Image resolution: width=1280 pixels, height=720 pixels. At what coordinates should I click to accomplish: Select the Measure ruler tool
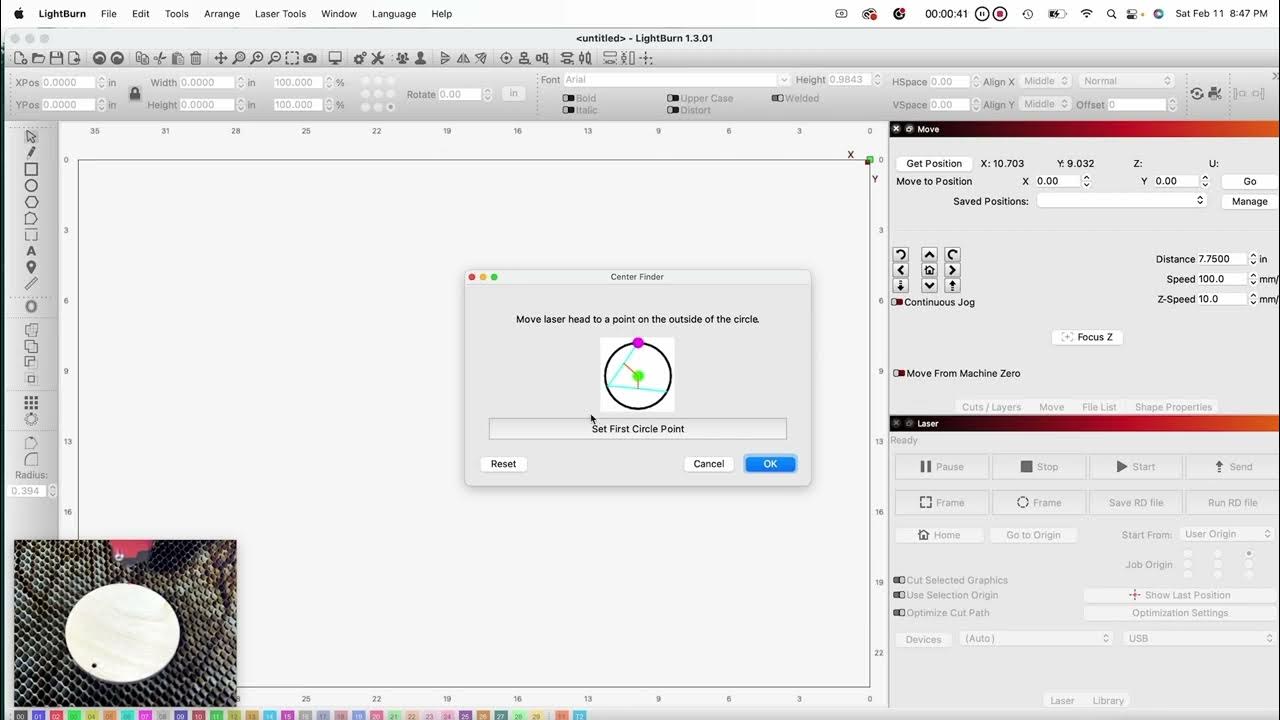coord(31,284)
